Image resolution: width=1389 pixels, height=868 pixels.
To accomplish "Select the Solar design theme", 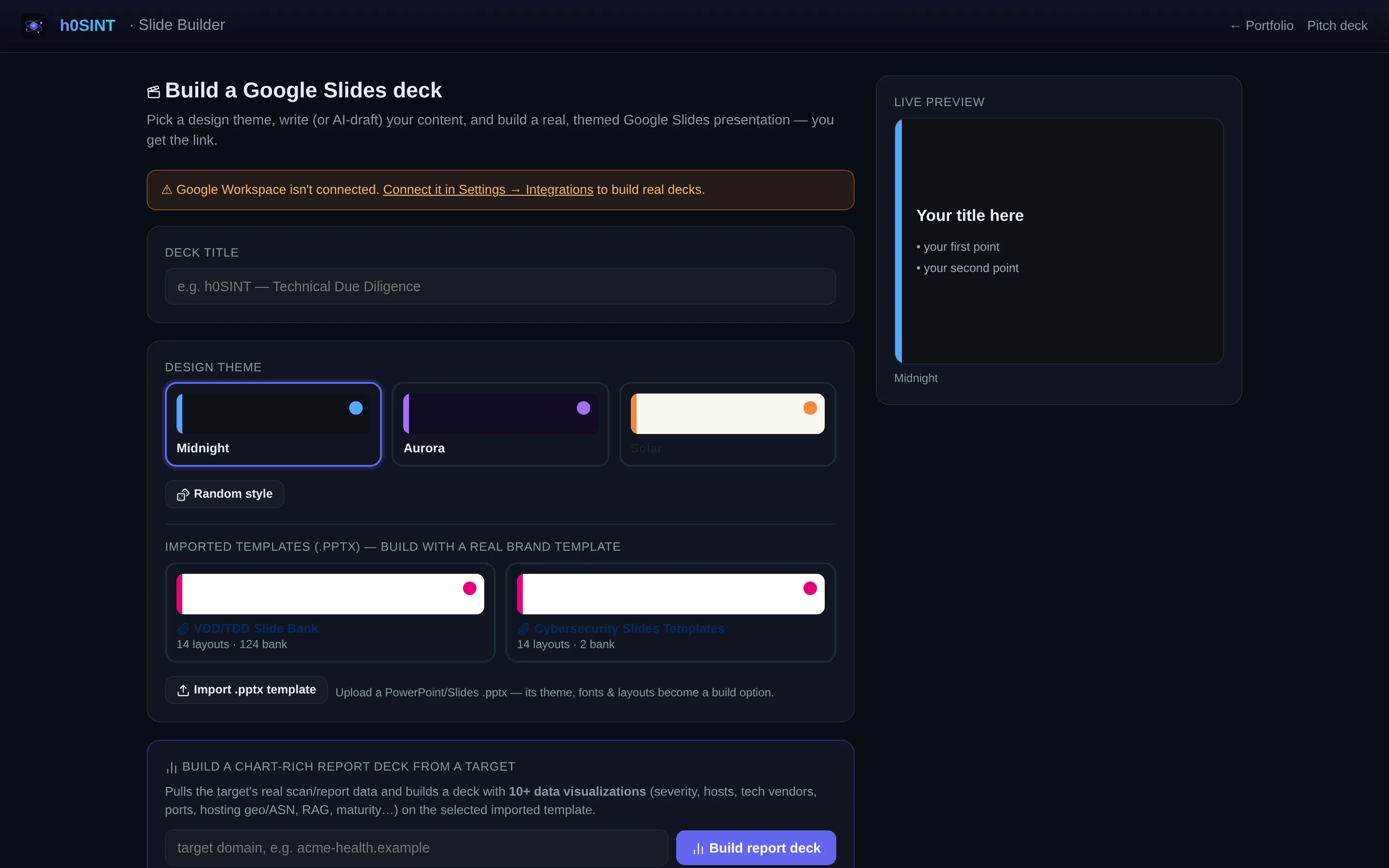I will [x=727, y=424].
